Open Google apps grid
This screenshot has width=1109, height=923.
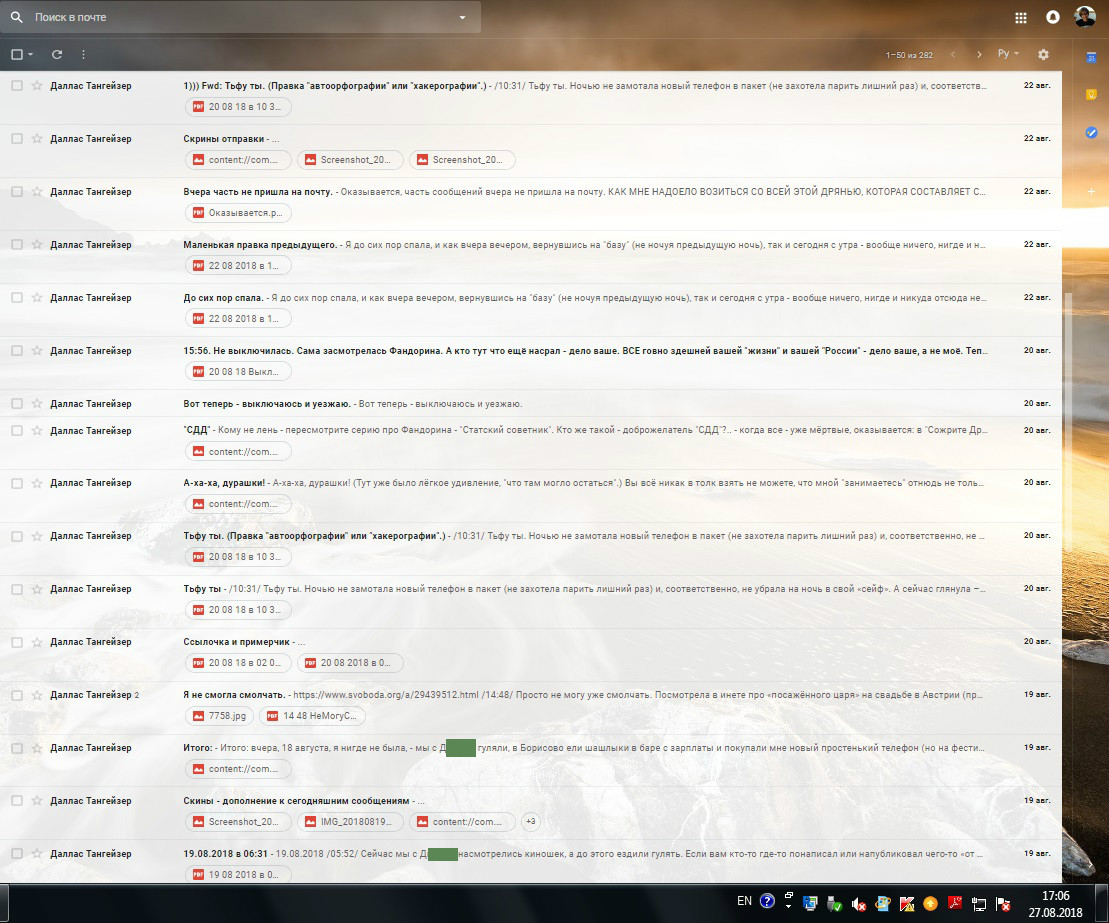pyautogui.click(x=1021, y=17)
